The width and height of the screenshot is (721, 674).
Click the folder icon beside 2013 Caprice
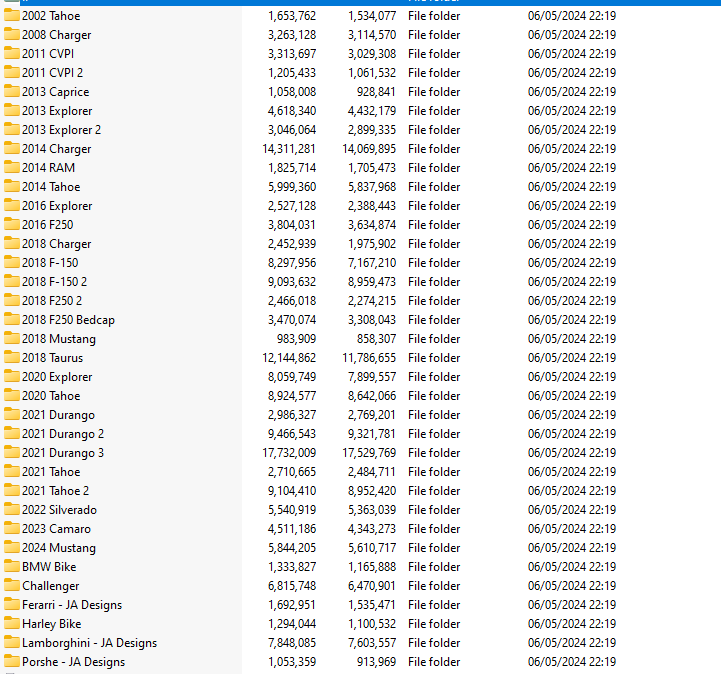click(11, 91)
